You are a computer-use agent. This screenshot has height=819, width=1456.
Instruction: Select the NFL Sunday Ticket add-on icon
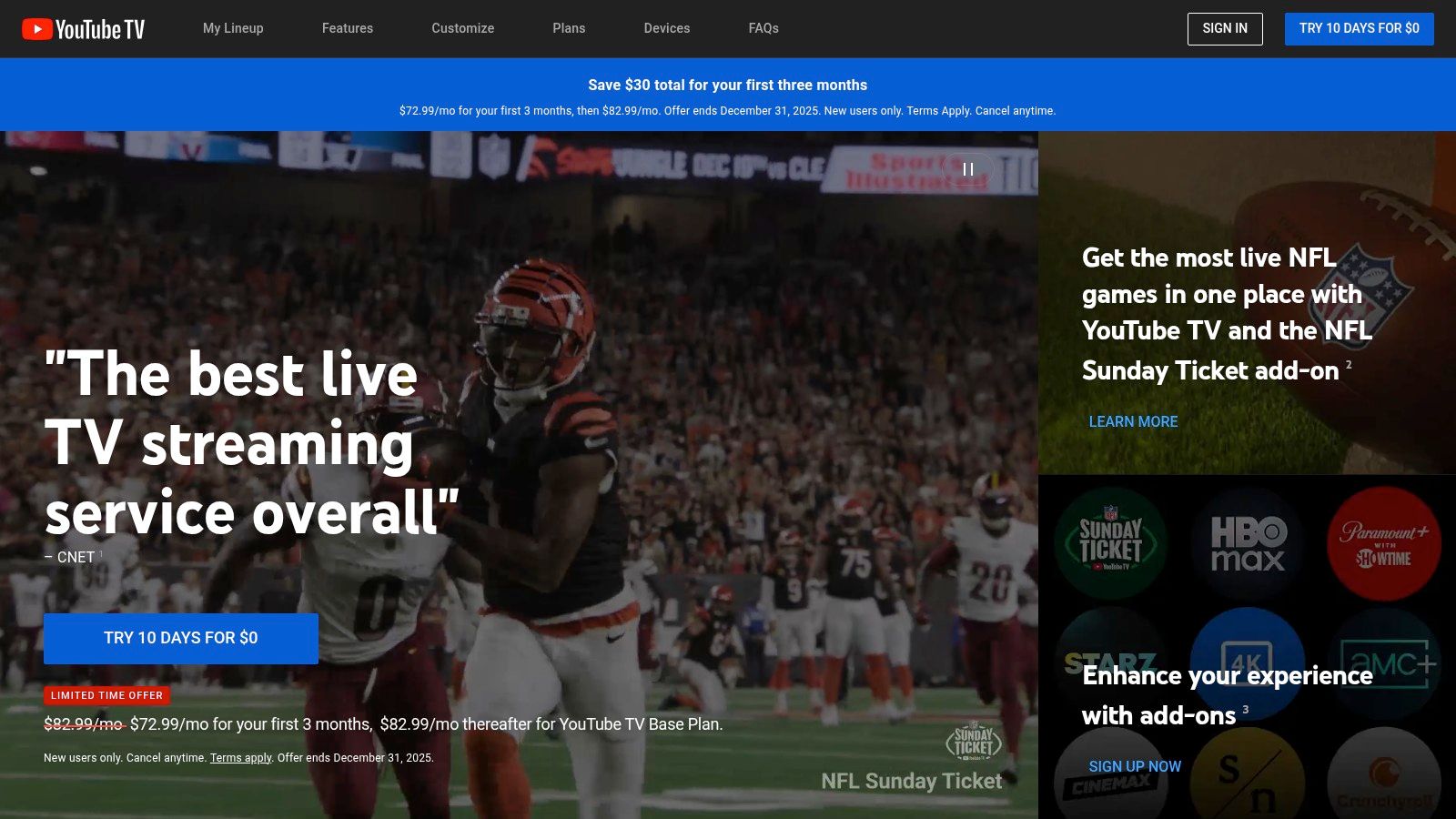click(1111, 542)
